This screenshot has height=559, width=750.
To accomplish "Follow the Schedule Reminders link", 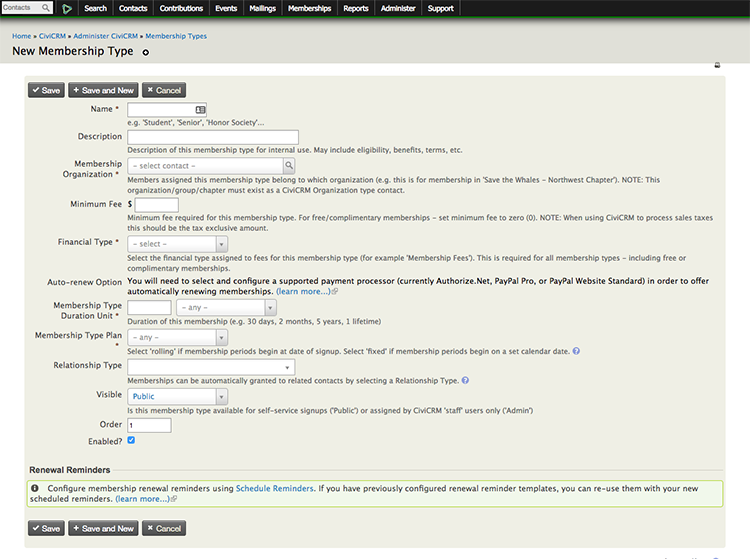I will tap(275, 488).
